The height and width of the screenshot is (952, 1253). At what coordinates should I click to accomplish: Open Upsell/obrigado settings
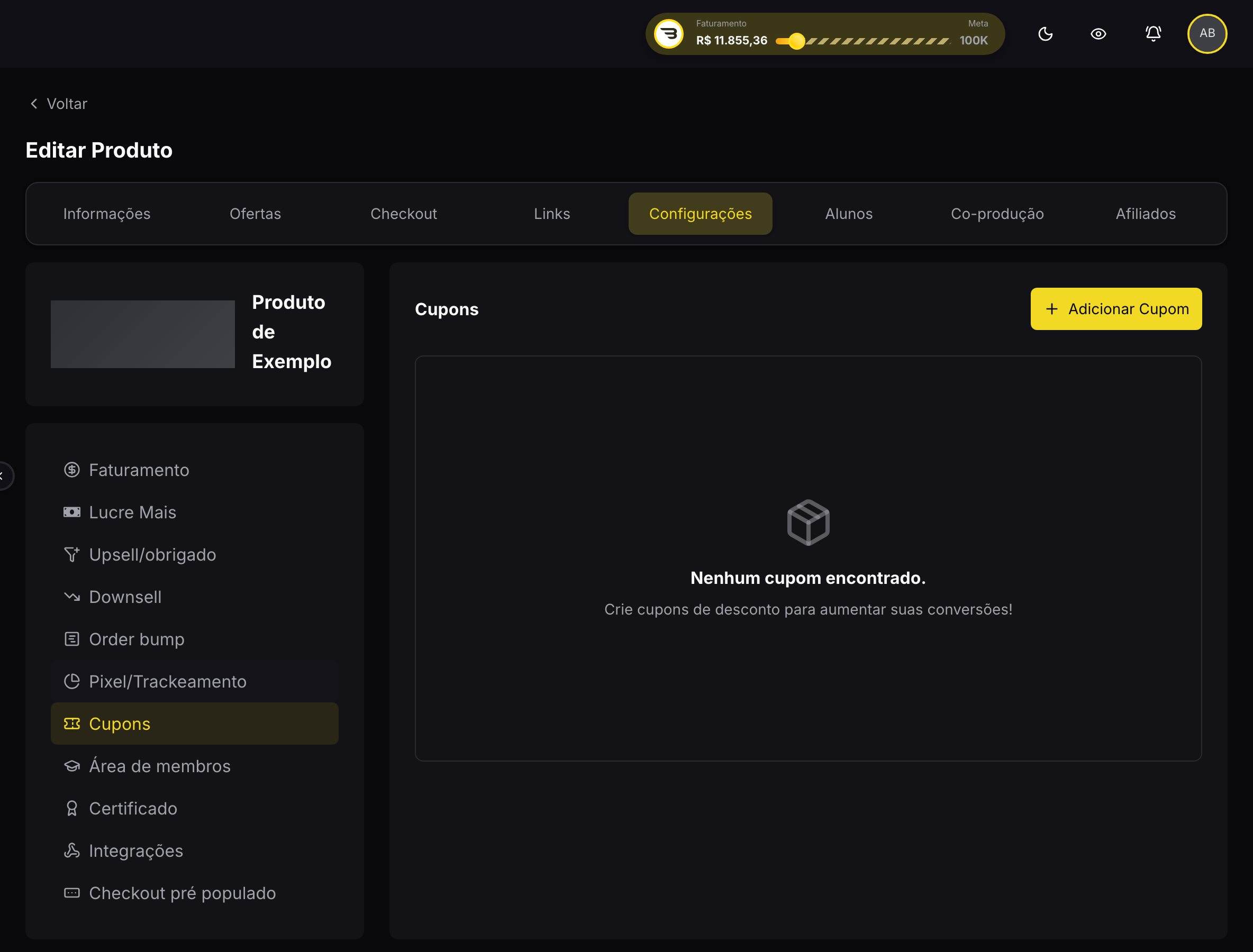[x=195, y=554]
